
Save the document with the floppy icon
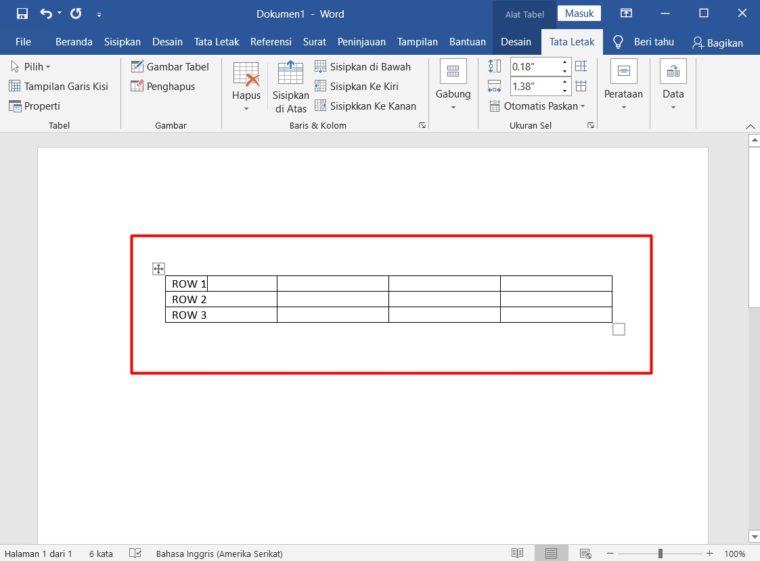(22, 14)
